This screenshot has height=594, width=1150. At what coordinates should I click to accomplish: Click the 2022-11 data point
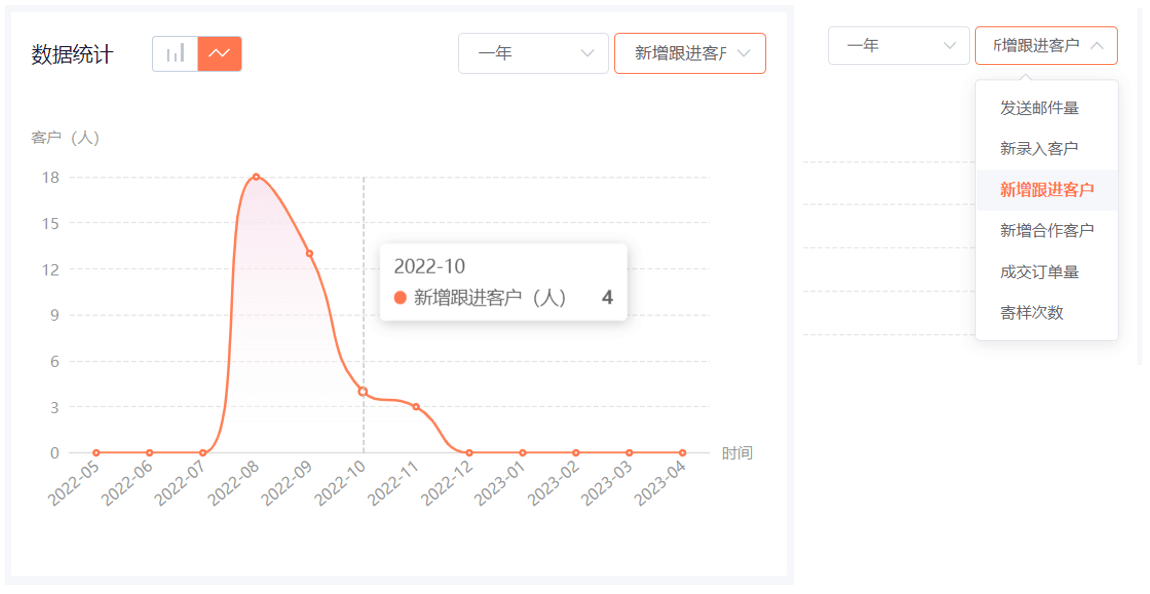(x=416, y=407)
